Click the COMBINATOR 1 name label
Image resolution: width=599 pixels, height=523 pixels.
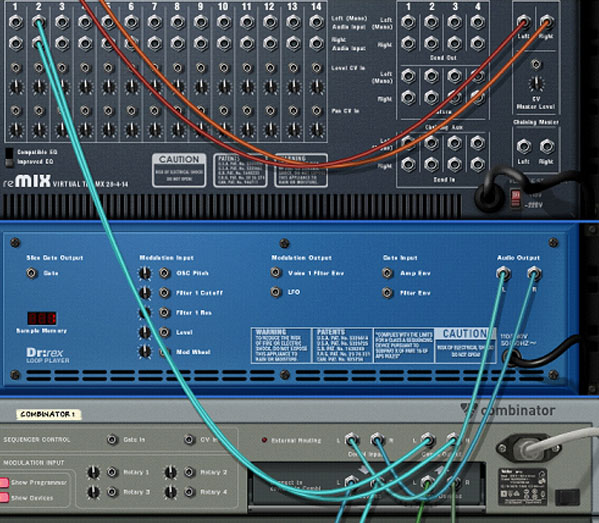pyautogui.click(x=49, y=414)
